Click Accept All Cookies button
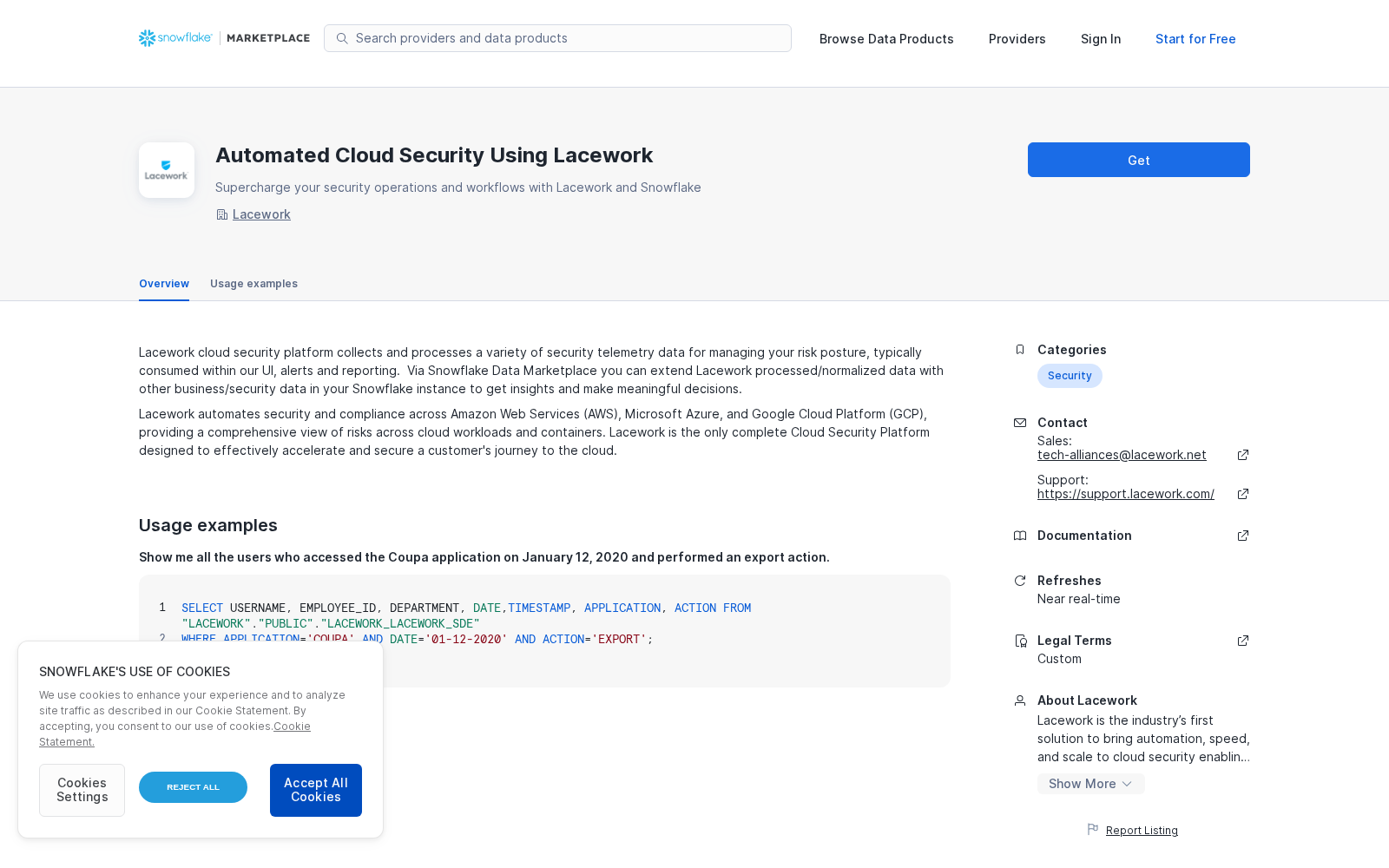Image resolution: width=1389 pixels, height=868 pixels. [316, 790]
